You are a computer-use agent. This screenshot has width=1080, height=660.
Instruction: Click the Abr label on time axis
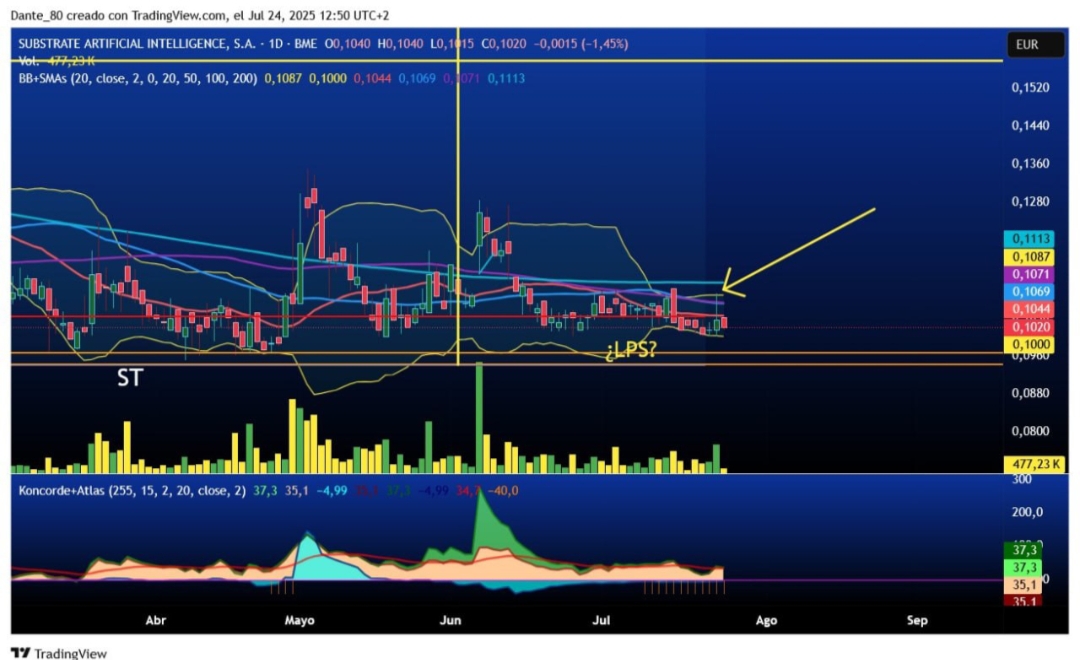[x=156, y=620]
